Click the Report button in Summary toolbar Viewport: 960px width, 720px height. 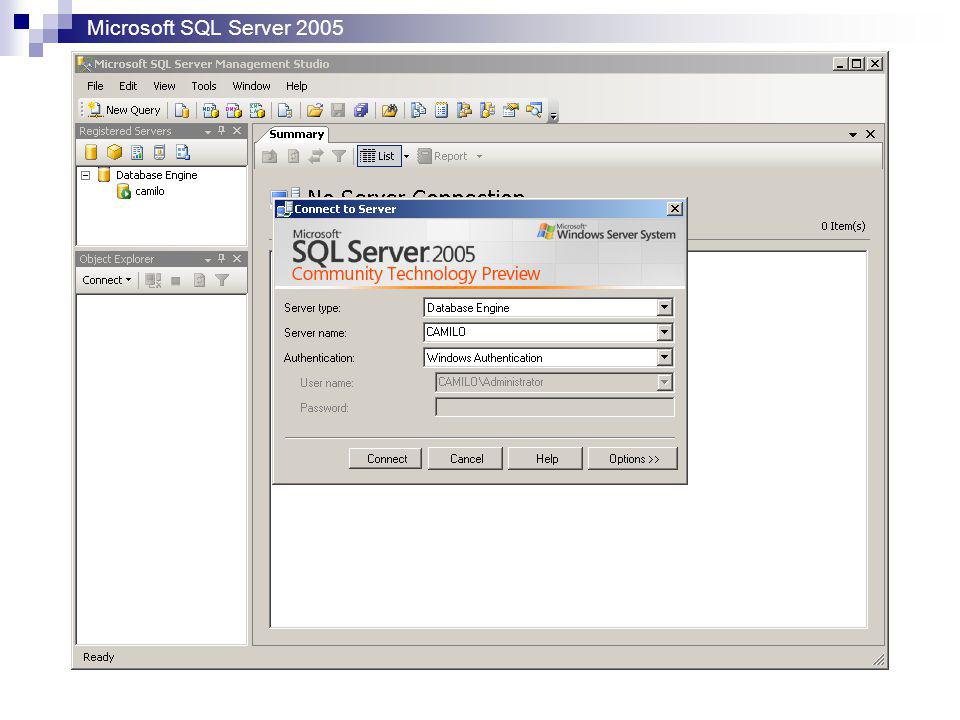click(x=442, y=156)
